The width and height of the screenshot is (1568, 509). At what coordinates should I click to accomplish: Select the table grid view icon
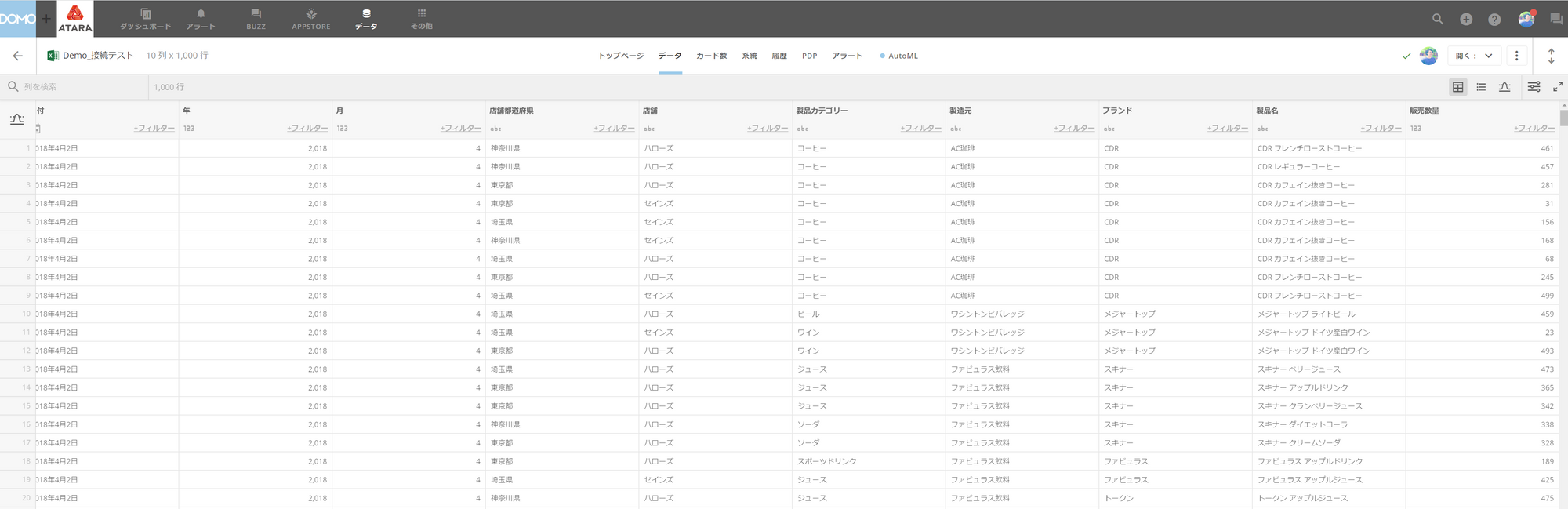(1457, 87)
